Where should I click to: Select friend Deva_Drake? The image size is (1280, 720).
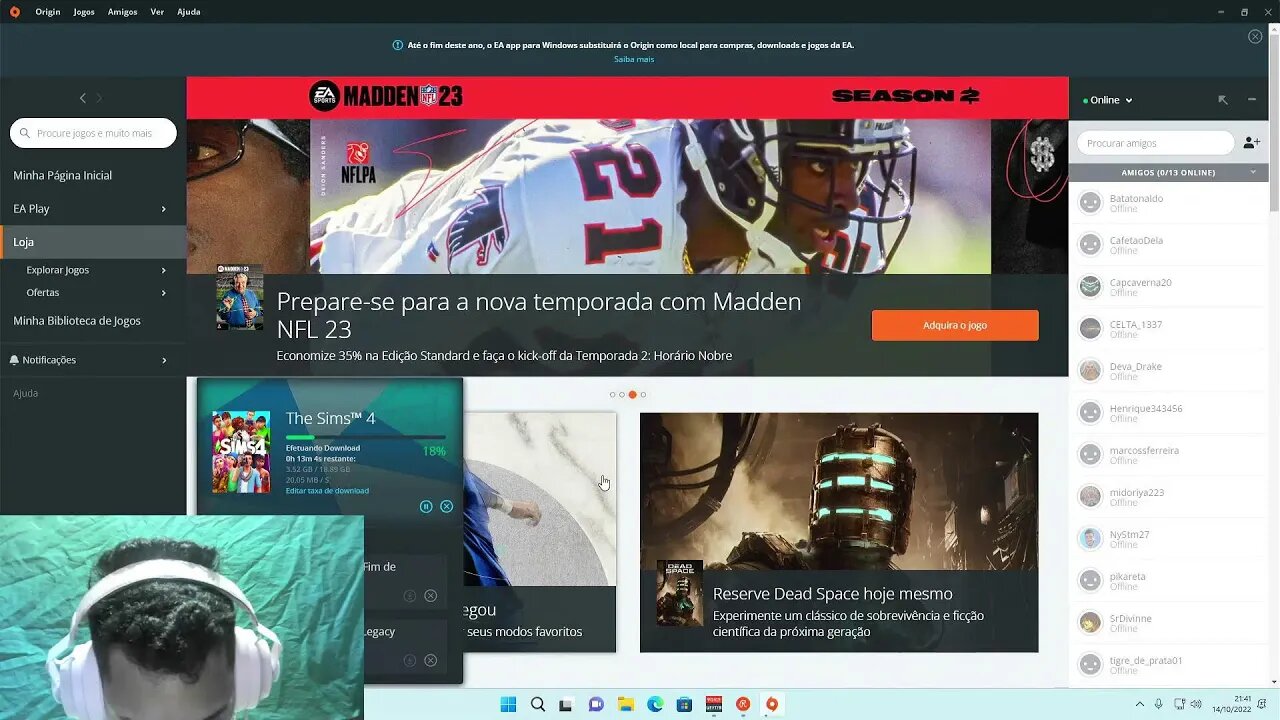[x=1169, y=371]
